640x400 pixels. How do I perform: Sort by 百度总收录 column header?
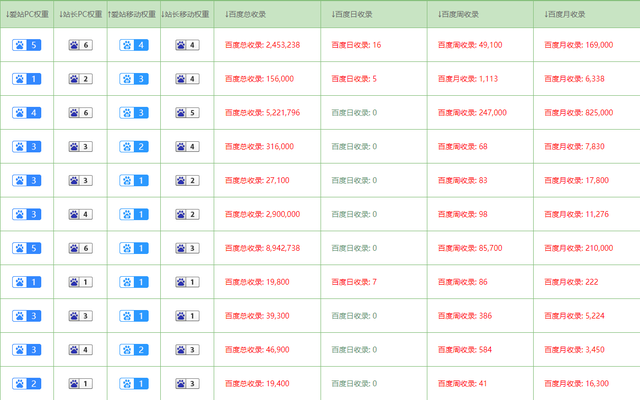coord(245,14)
